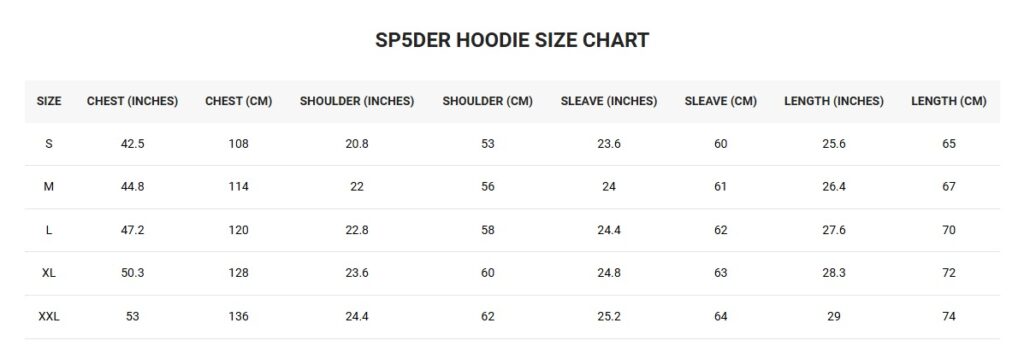Image resolution: width=1024 pixels, height=364 pixels.
Task: Click the SP5DER HOODIE SIZE CHART title
Action: click(x=512, y=40)
